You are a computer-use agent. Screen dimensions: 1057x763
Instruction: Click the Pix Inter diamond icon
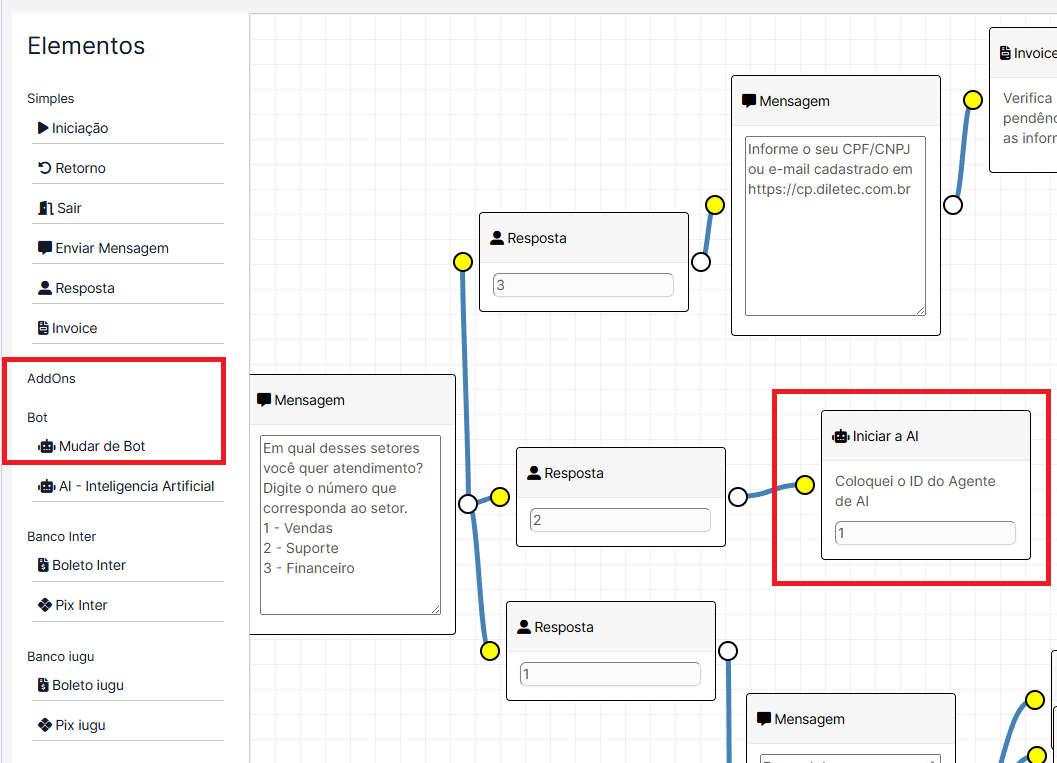pos(44,605)
